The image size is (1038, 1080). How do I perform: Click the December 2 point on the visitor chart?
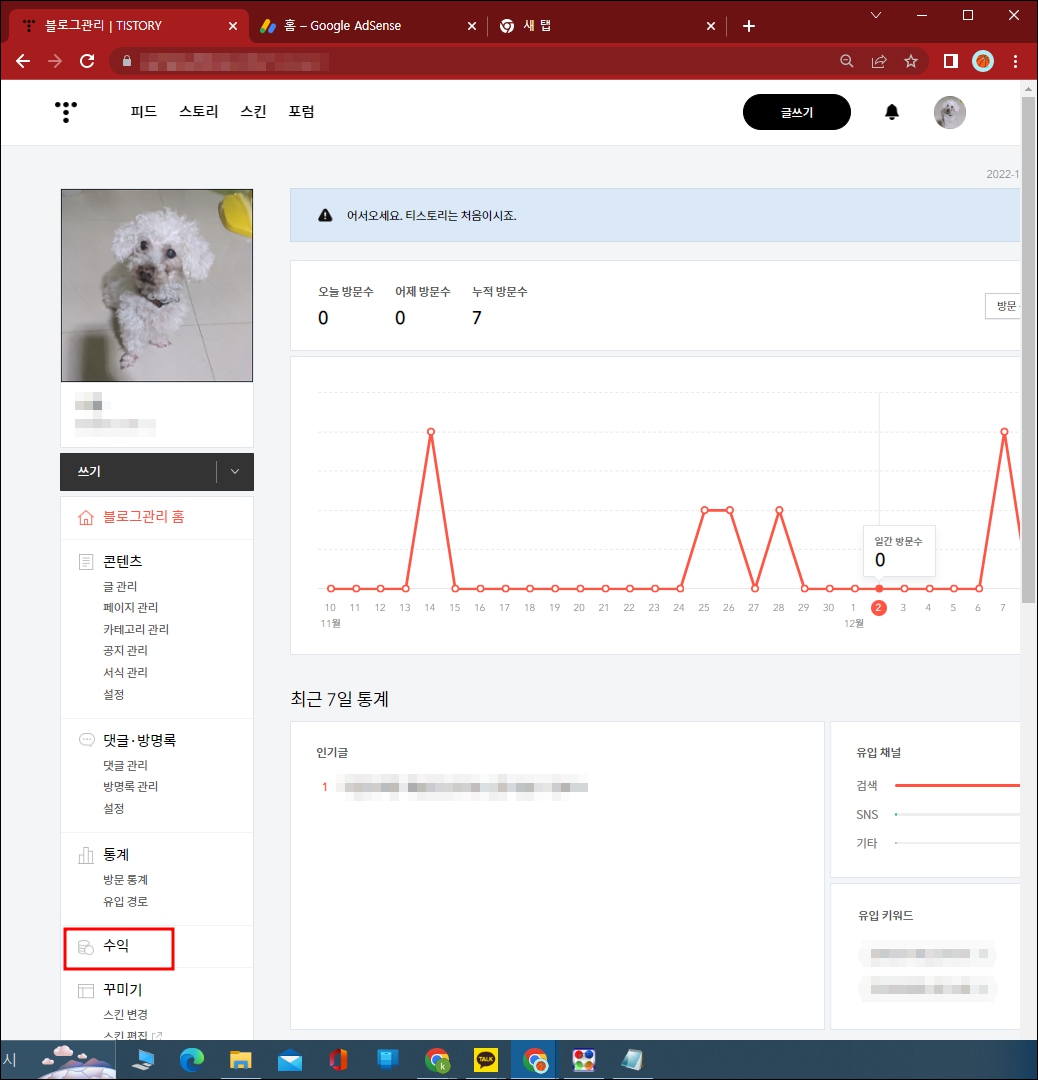pos(878,586)
